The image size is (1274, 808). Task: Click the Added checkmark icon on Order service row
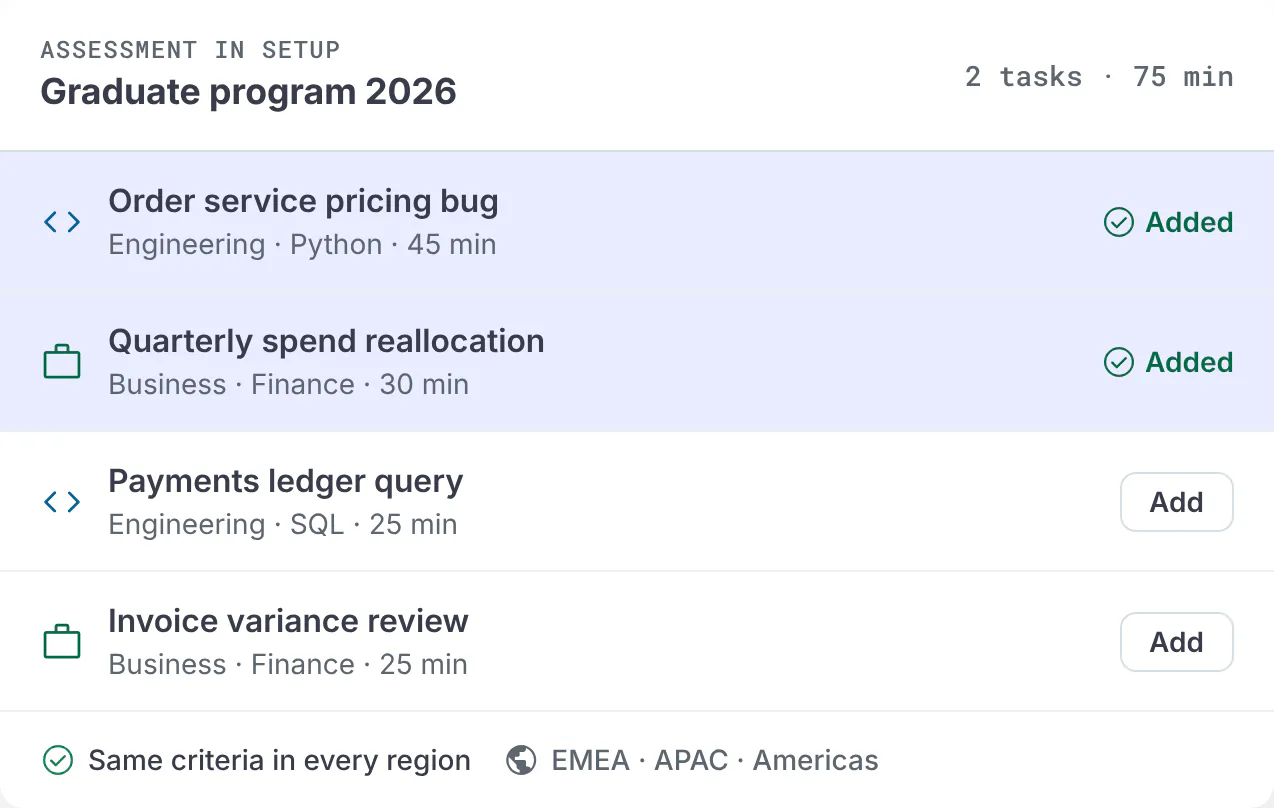point(1118,222)
